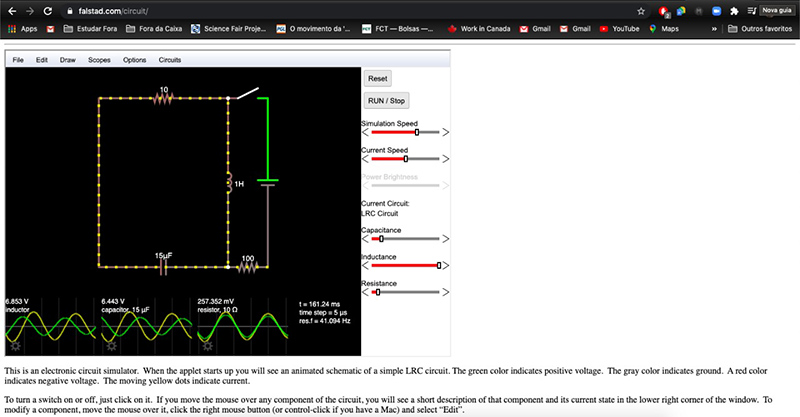Adjust the Current Speed slider

405,159
